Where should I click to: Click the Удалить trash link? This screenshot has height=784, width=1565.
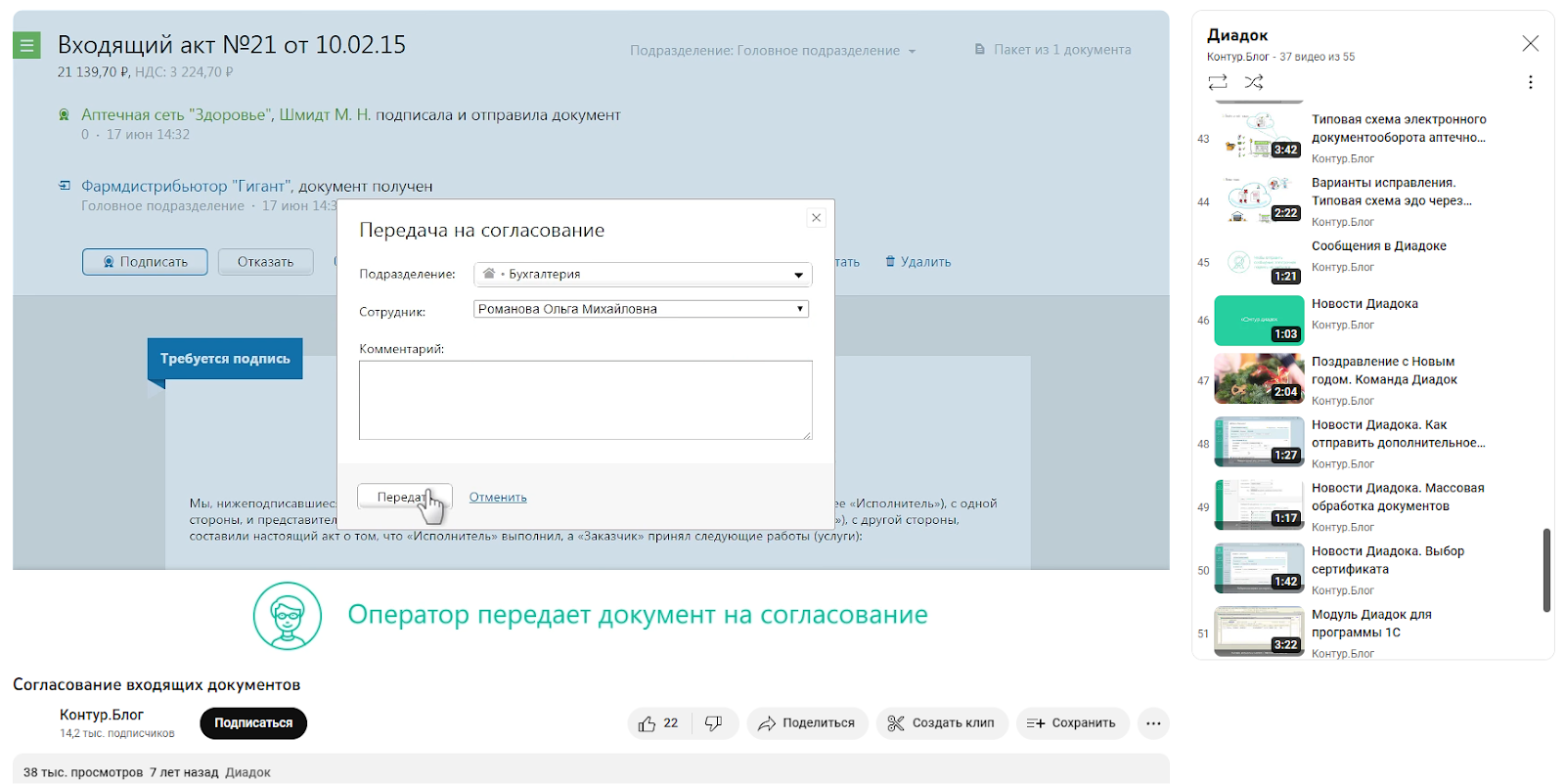click(917, 262)
